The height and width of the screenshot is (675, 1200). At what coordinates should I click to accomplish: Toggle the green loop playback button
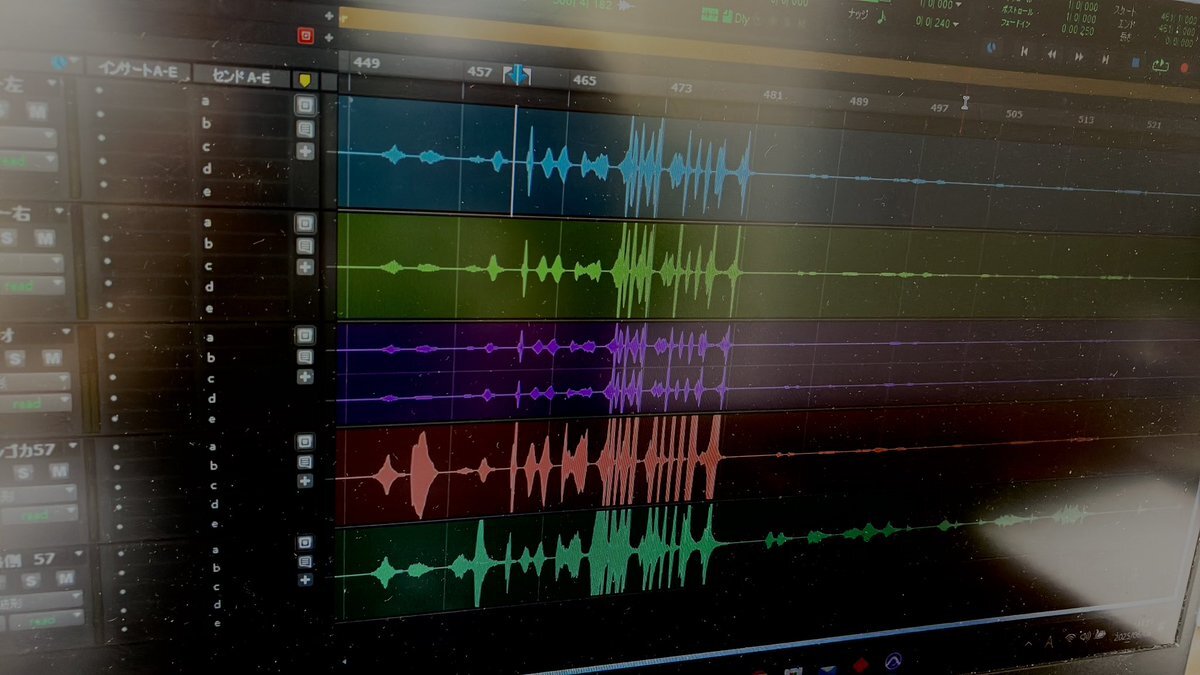1160,66
